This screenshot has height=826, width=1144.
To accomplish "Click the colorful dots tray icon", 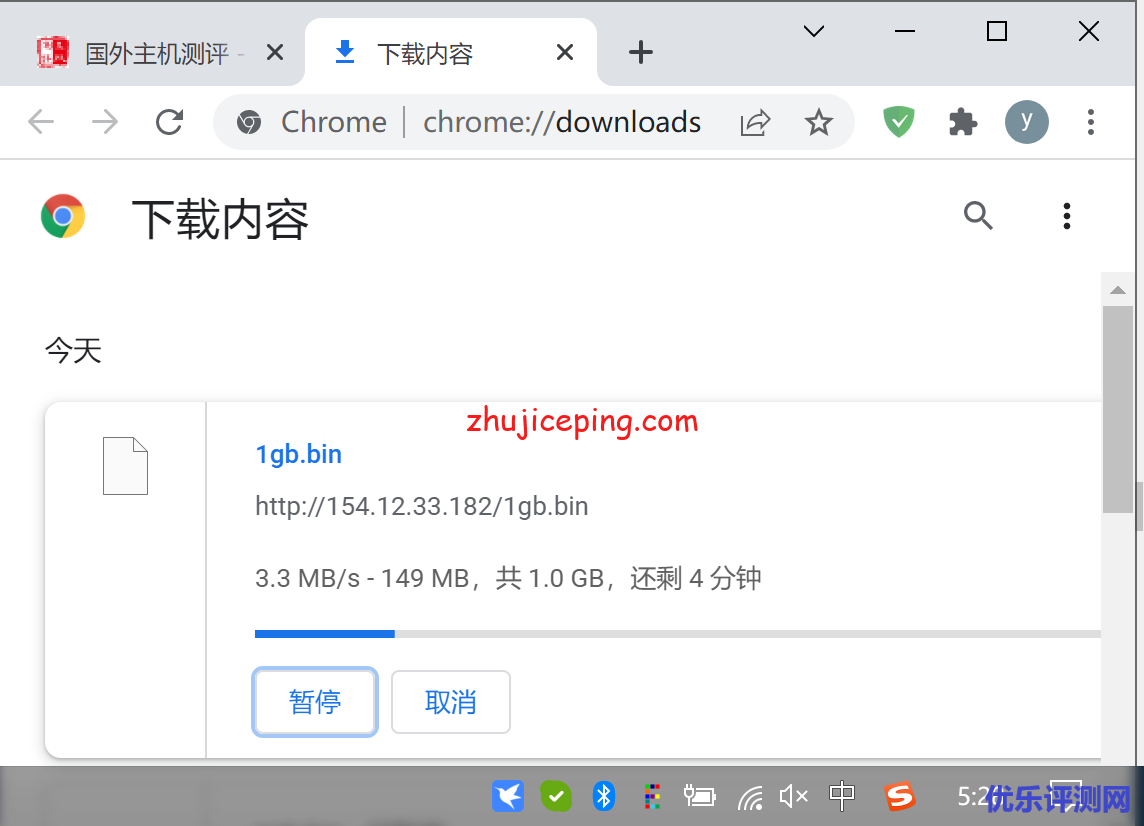I will pos(652,796).
